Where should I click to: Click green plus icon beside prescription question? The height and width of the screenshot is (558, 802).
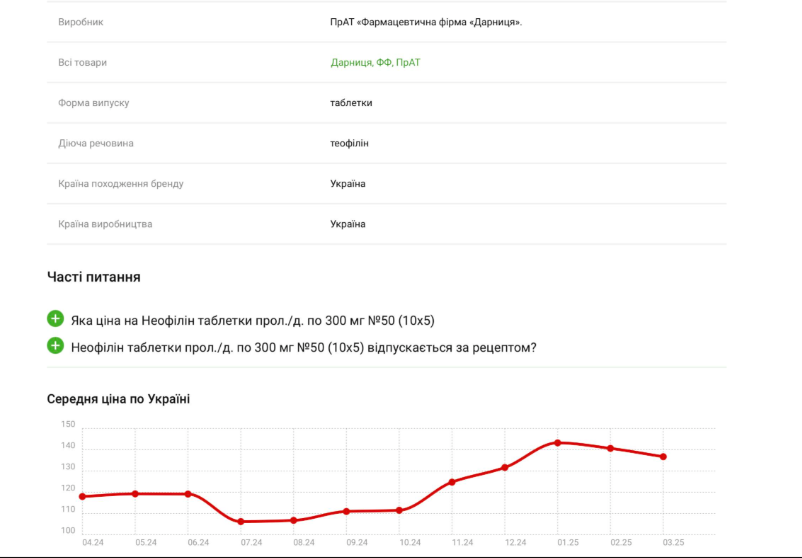(55, 346)
